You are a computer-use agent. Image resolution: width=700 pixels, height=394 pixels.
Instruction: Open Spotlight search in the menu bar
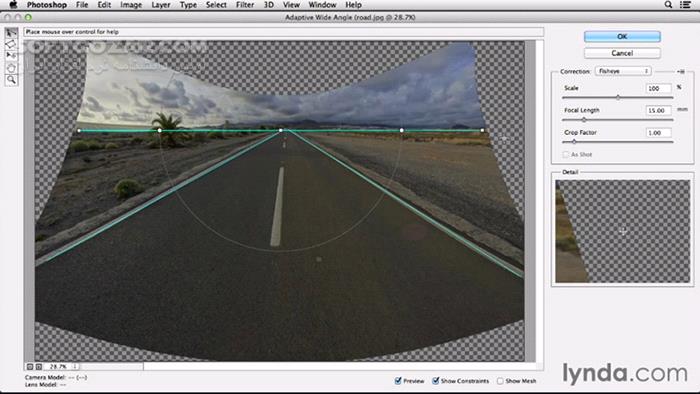click(668, 4)
